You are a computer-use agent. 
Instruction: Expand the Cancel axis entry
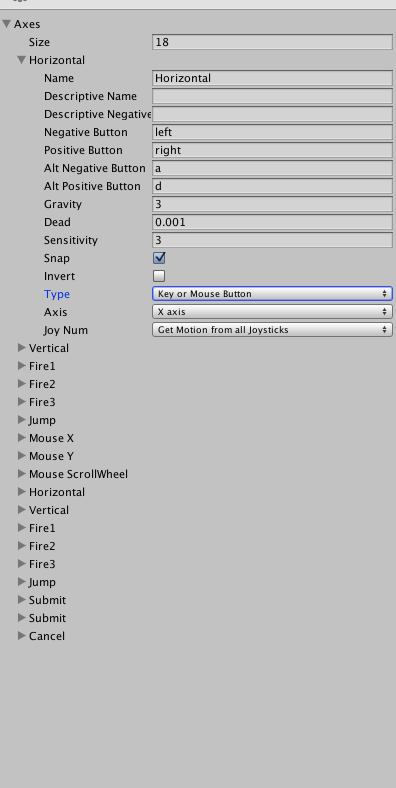(22, 636)
